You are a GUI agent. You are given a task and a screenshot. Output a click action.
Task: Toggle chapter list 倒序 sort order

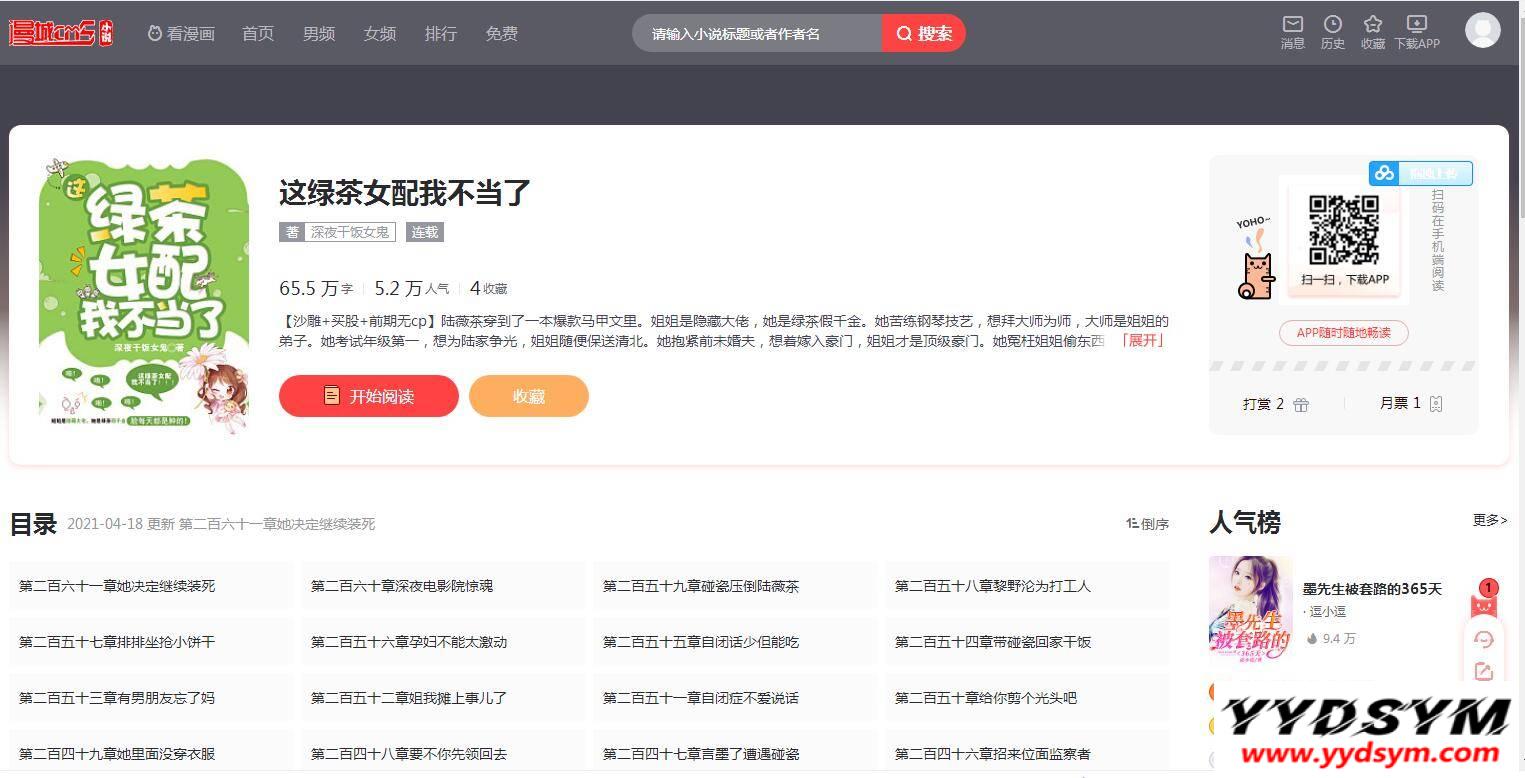pos(1147,523)
